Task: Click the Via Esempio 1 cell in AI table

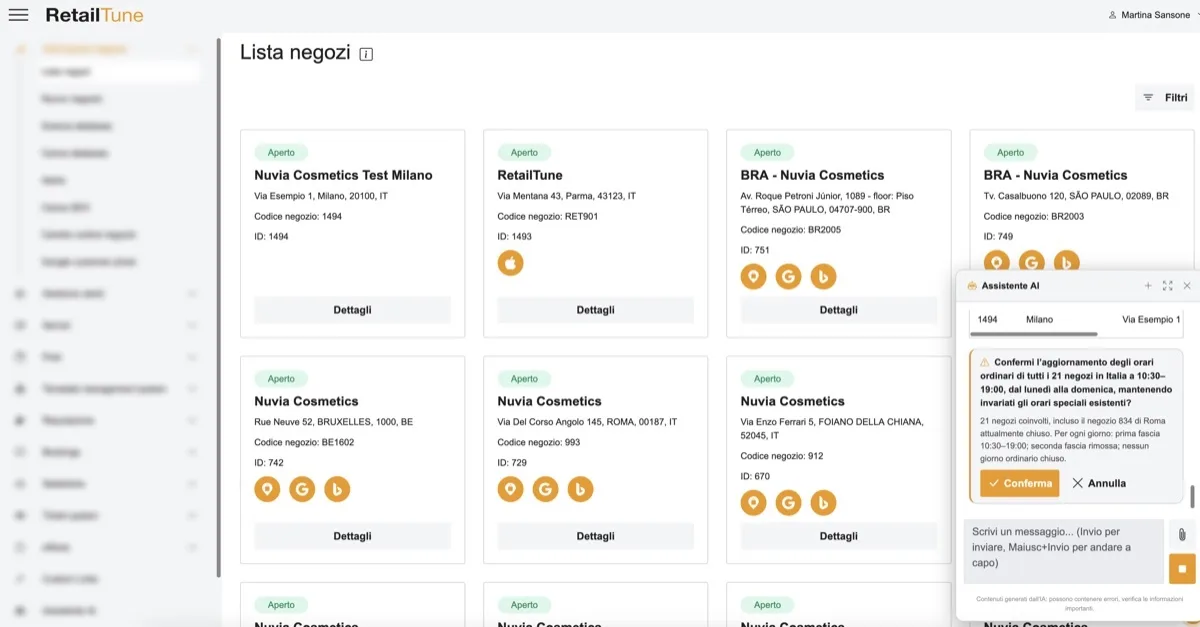Action: click(1151, 319)
